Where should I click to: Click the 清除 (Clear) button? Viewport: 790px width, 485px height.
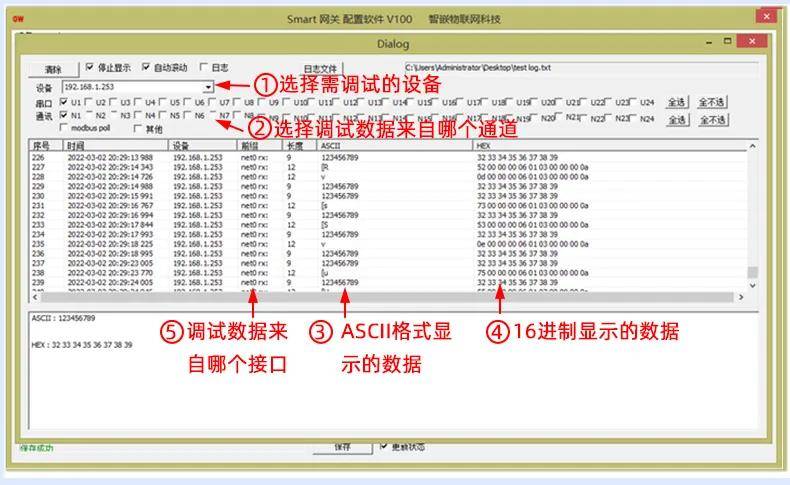[53, 69]
